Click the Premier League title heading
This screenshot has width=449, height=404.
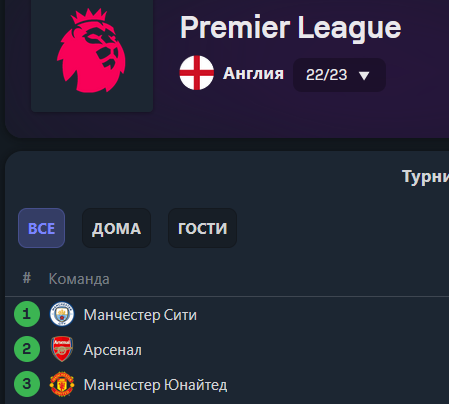[291, 28]
